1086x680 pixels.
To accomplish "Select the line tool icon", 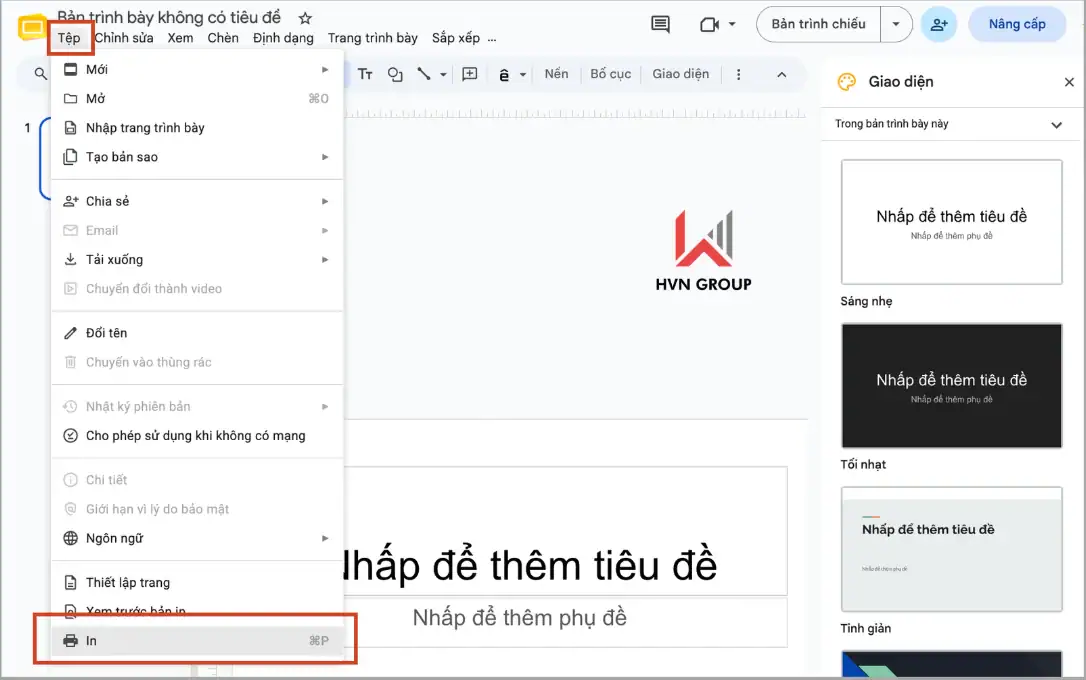I will (424, 74).
